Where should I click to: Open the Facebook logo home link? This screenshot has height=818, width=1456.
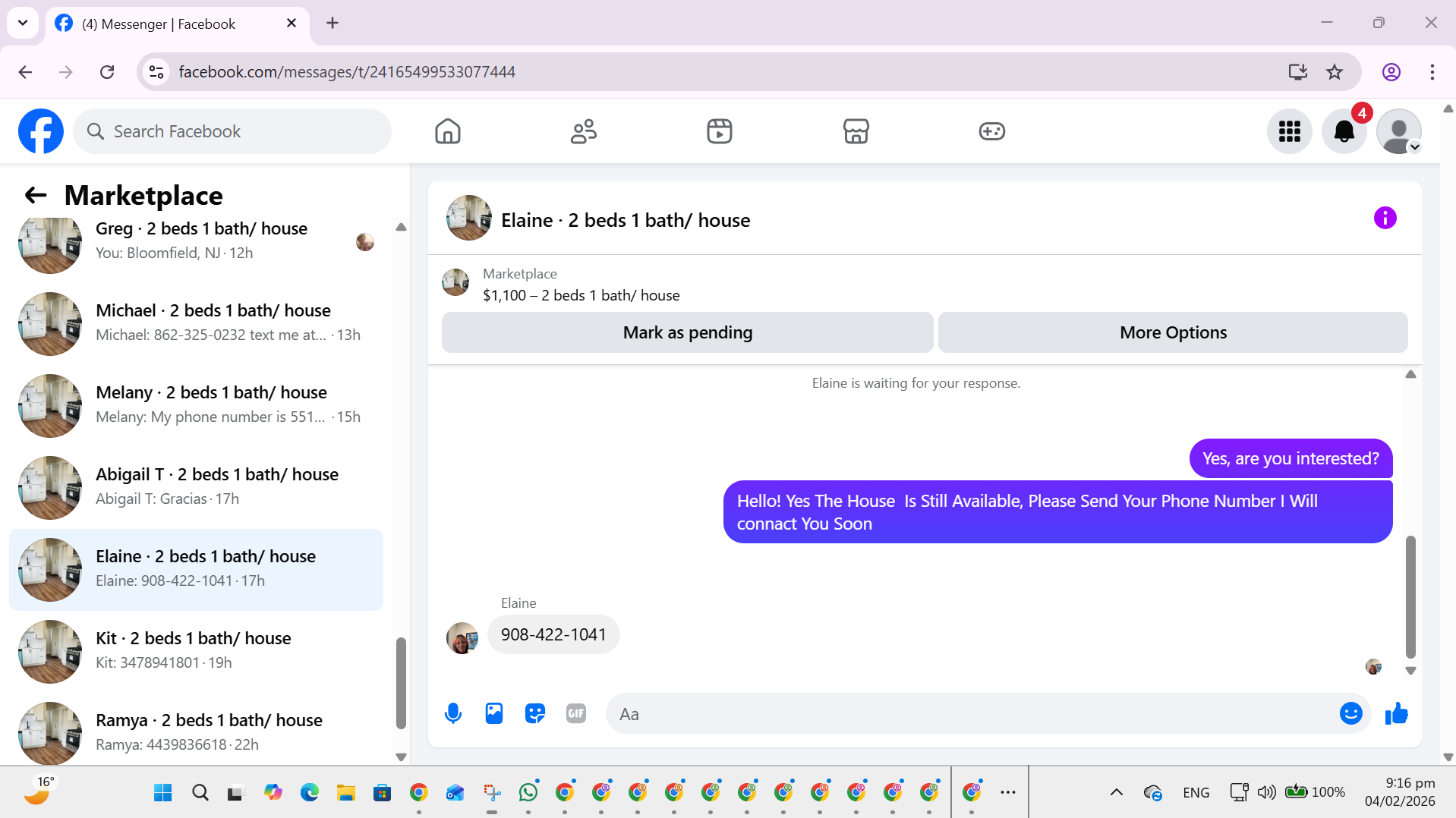(41, 131)
